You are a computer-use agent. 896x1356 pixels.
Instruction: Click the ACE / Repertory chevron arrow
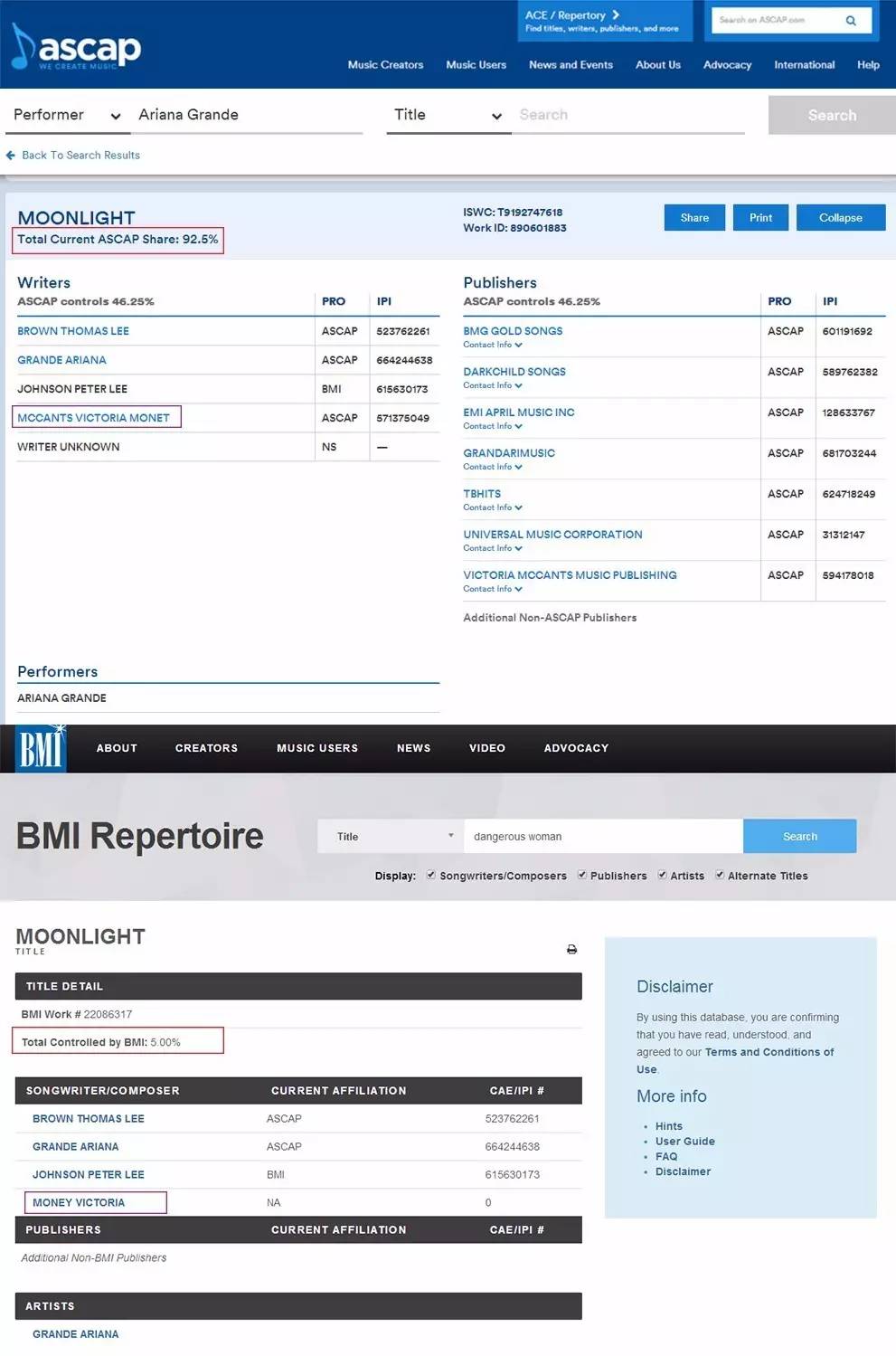click(x=616, y=14)
